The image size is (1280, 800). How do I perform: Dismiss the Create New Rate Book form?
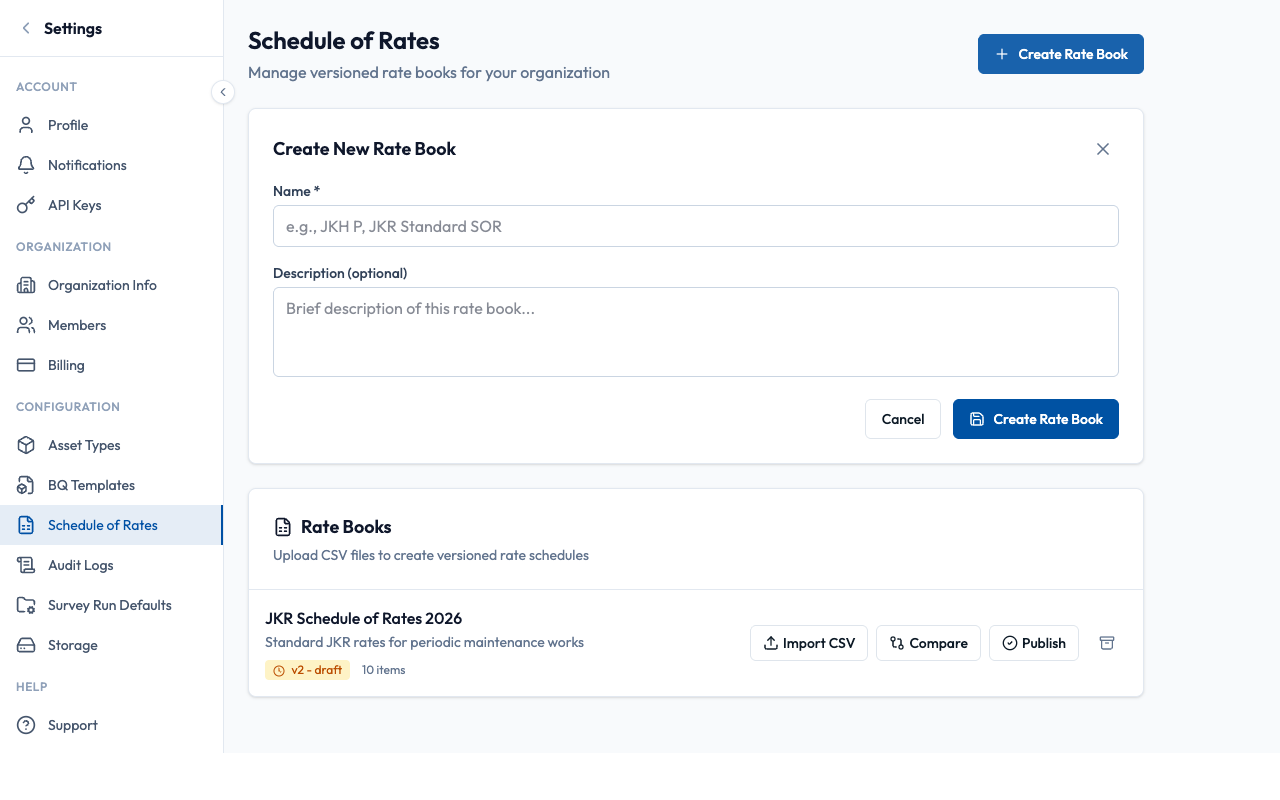click(1103, 148)
